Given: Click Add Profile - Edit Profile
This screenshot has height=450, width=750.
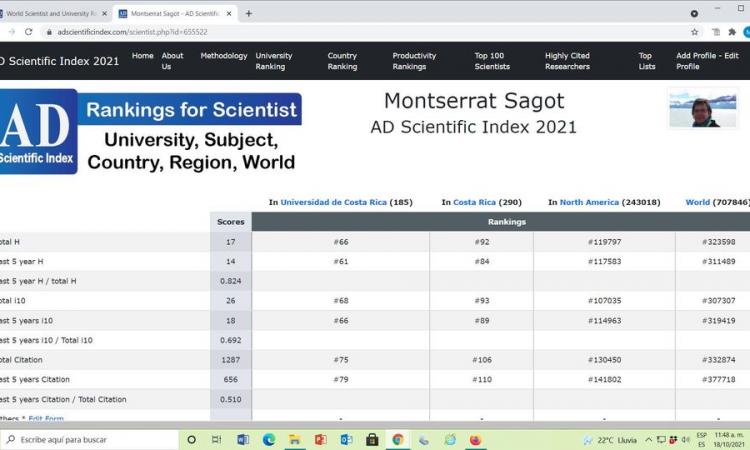Looking at the screenshot, I should pos(707,61).
